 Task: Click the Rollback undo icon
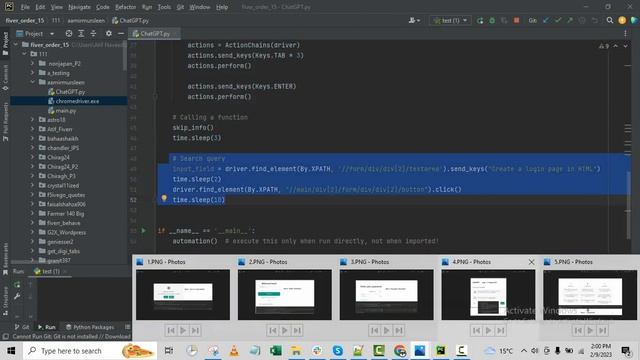tap(594, 20)
